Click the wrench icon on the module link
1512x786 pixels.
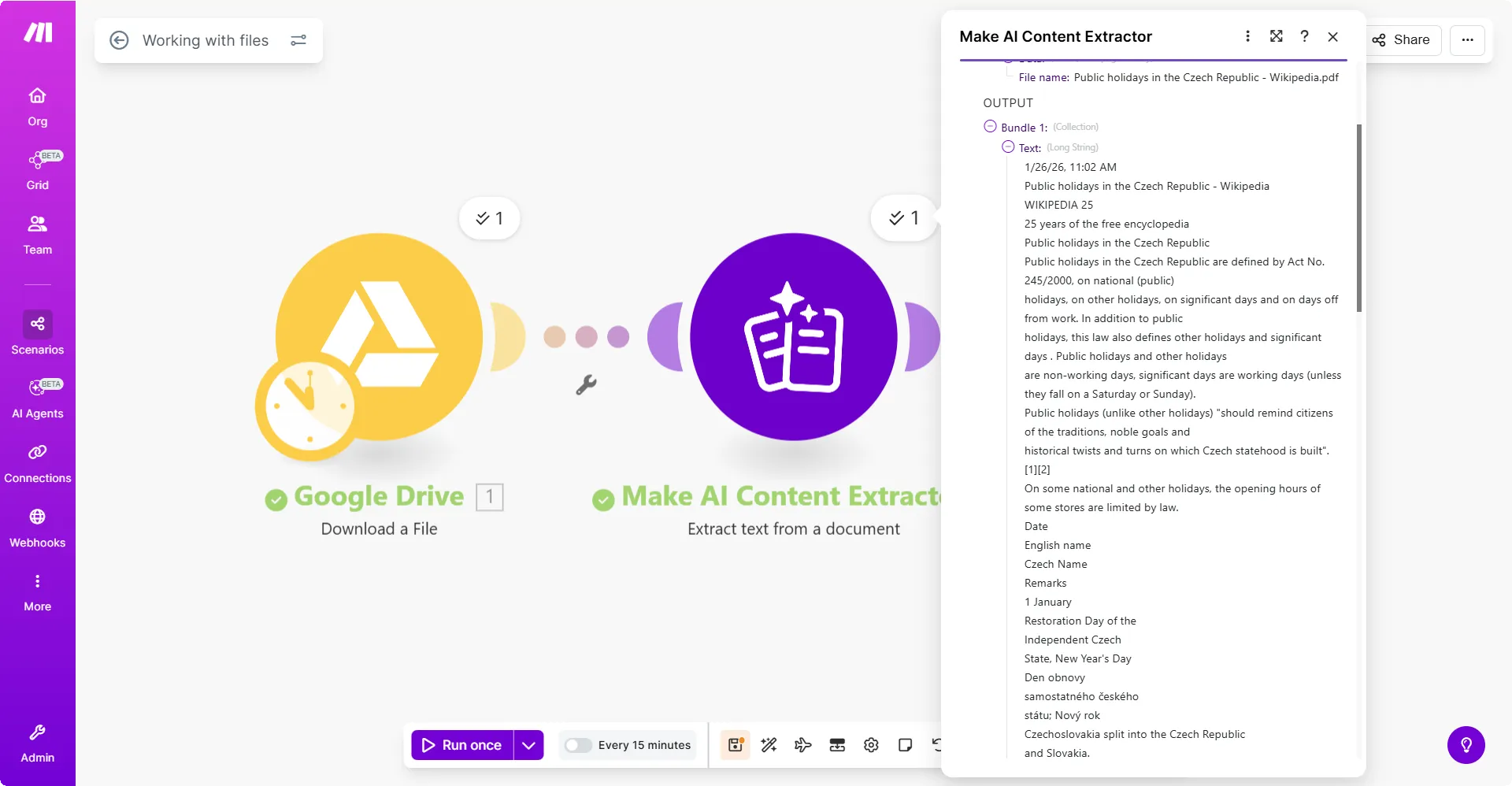(587, 385)
